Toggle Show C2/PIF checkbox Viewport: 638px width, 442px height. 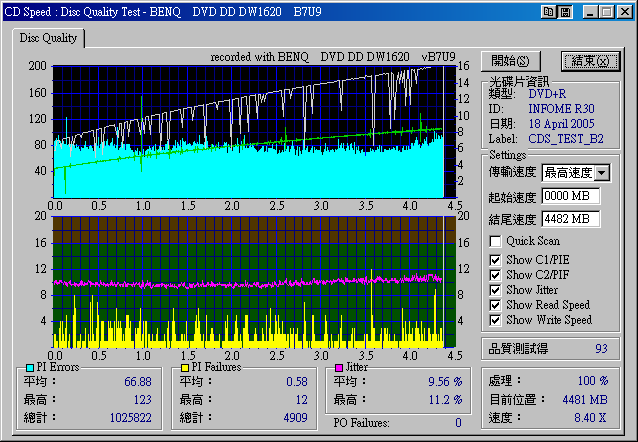(x=496, y=274)
